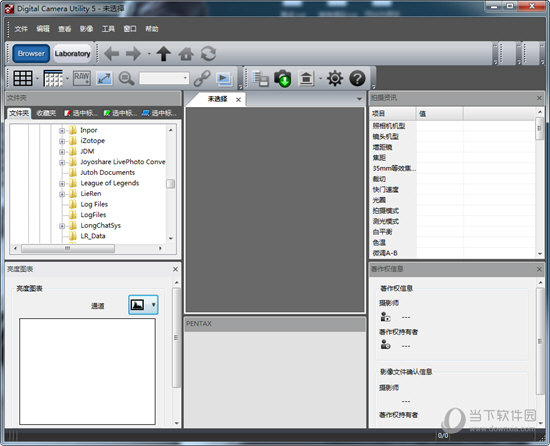Screen dimensions: 550x446
Task: Open the 编辑 menu
Action: [43, 29]
